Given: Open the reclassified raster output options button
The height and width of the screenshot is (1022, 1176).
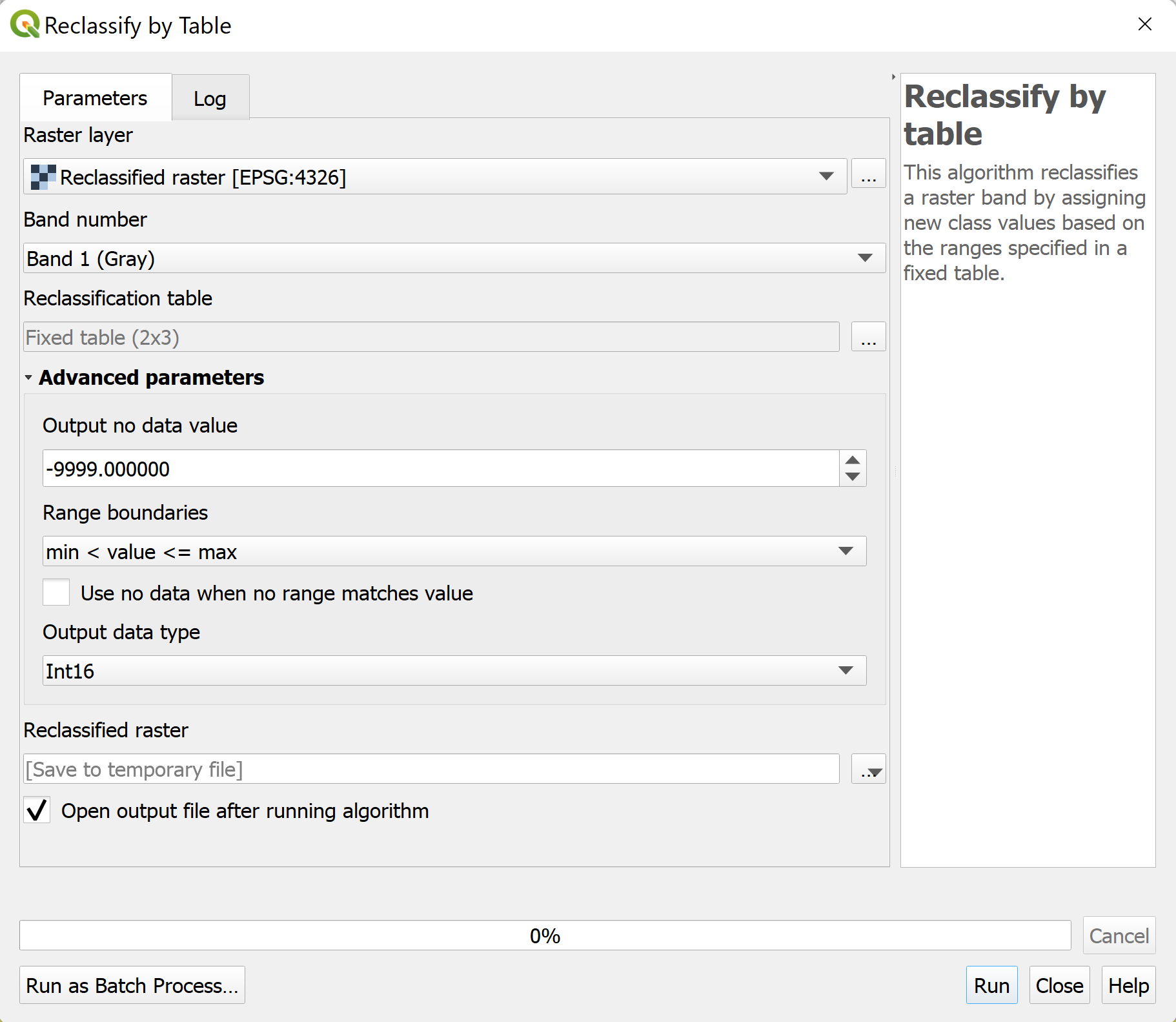Looking at the screenshot, I should click(x=868, y=770).
